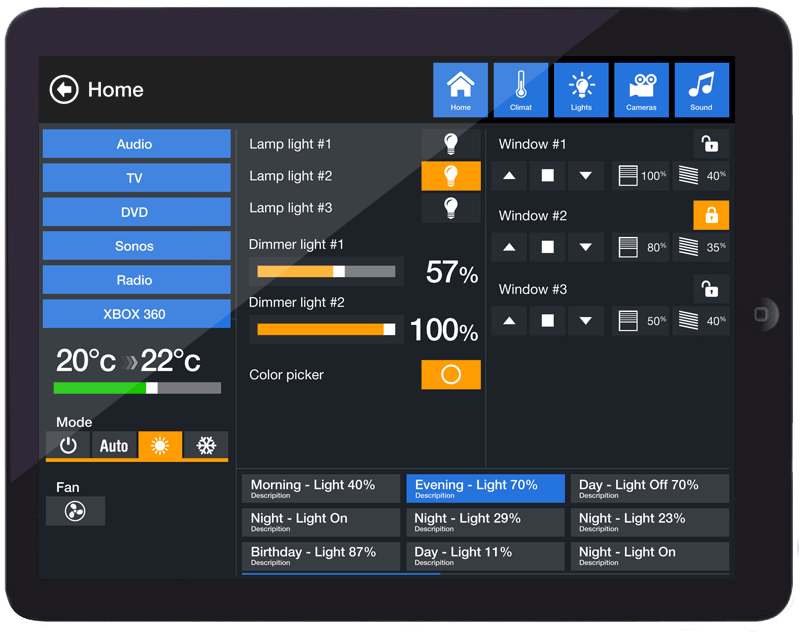Screen dimensions: 800x632
Task: Activate Birthday - Light 87% scene
Action: (321, 555)
